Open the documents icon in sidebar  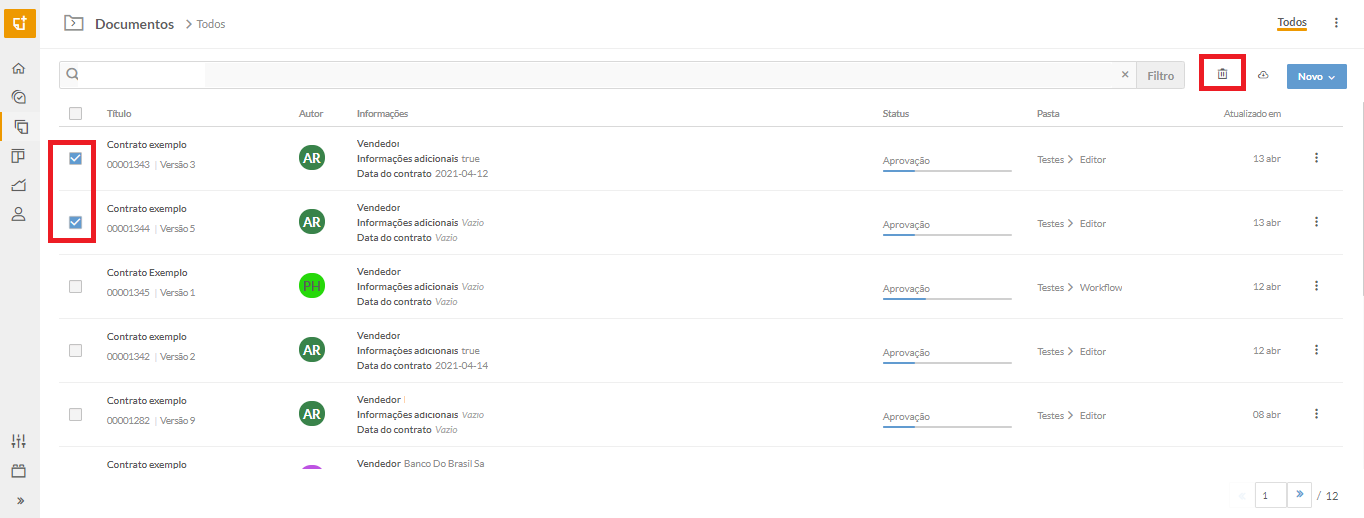20,126
